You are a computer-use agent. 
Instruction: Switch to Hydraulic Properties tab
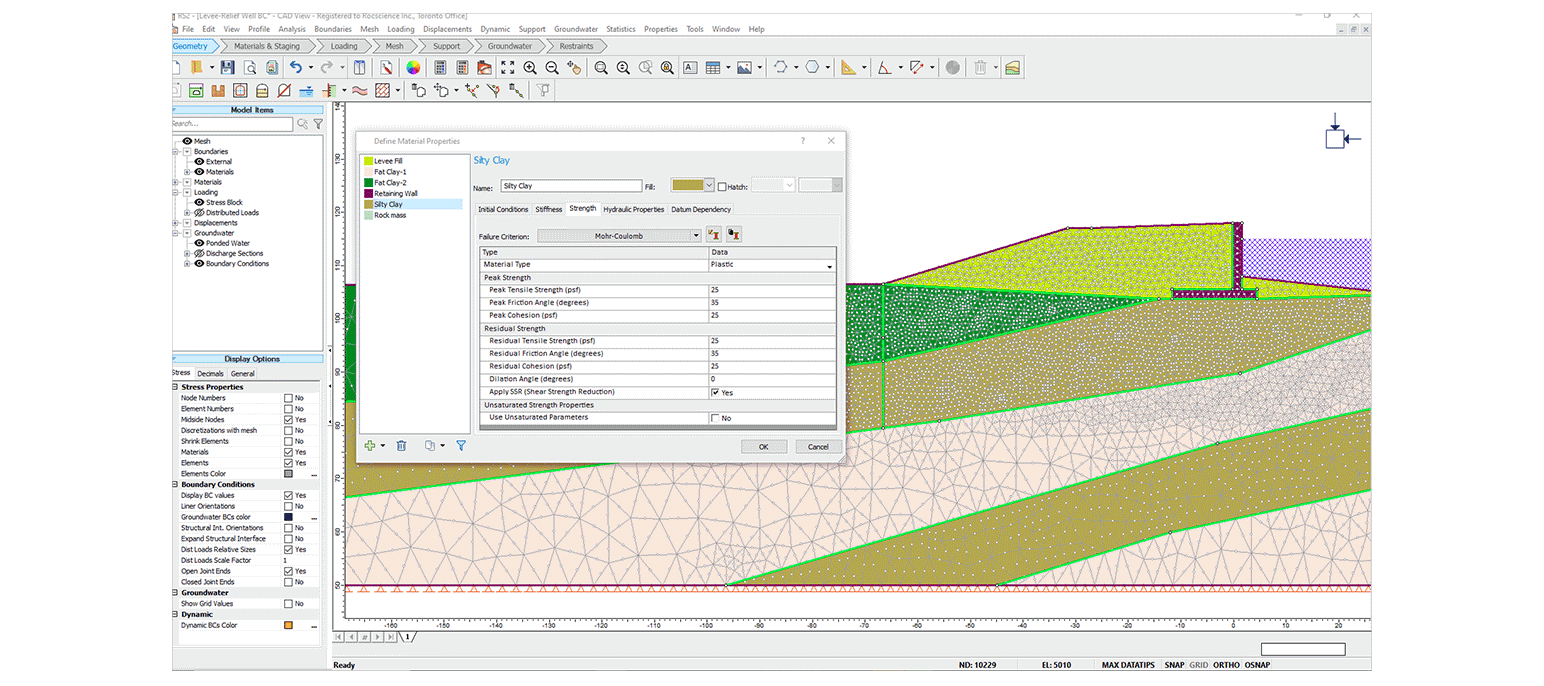pyautogui.click(x=633, y=209)
